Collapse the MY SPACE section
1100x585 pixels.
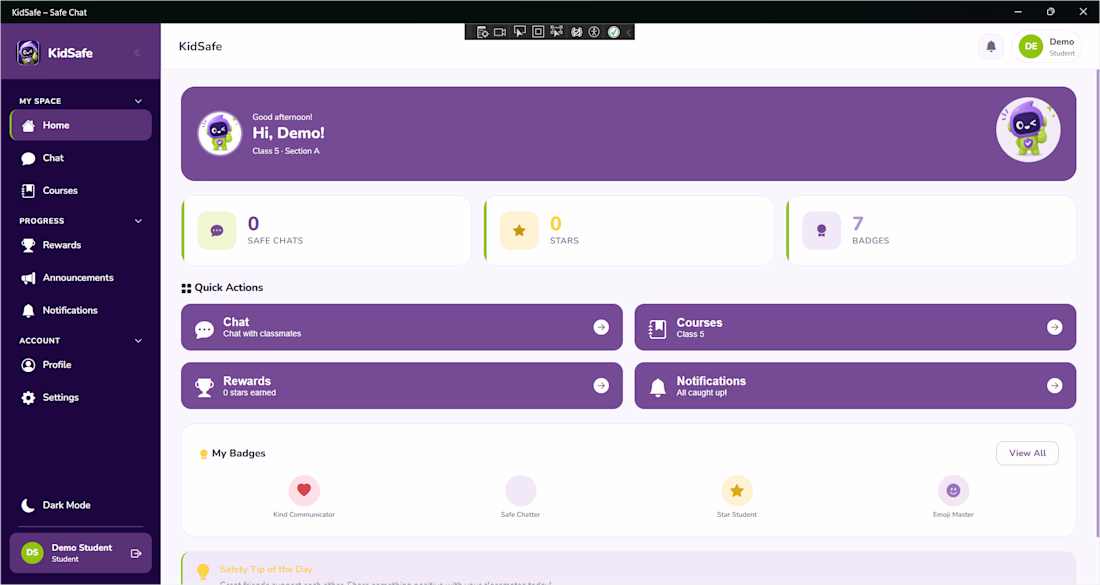tap(138, 101)
